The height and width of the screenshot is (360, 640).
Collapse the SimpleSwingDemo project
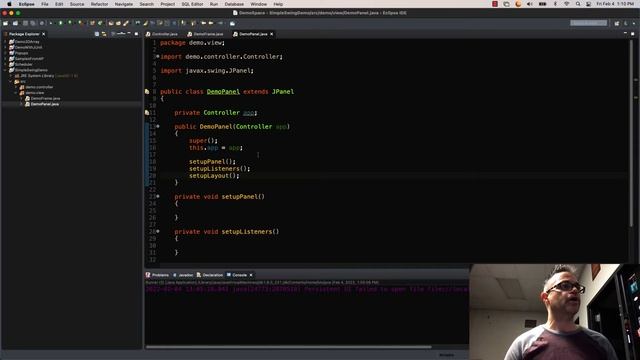[x=5, y=70]
